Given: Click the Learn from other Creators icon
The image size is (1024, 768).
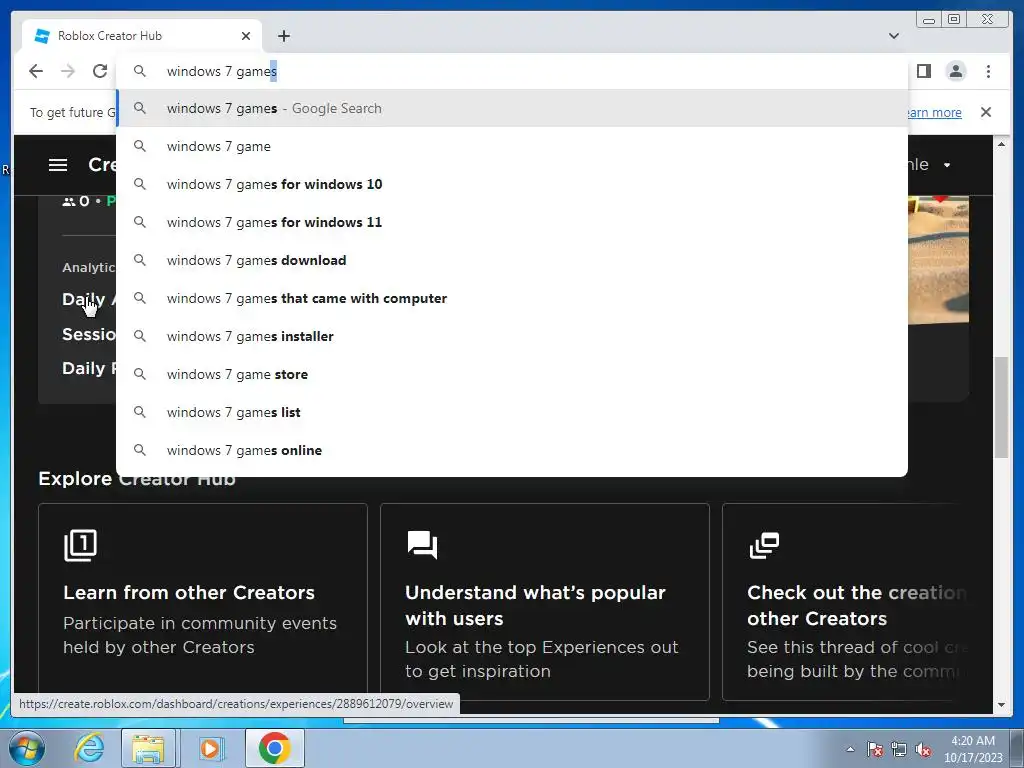Looking at the screenshot, I should 80,545.
